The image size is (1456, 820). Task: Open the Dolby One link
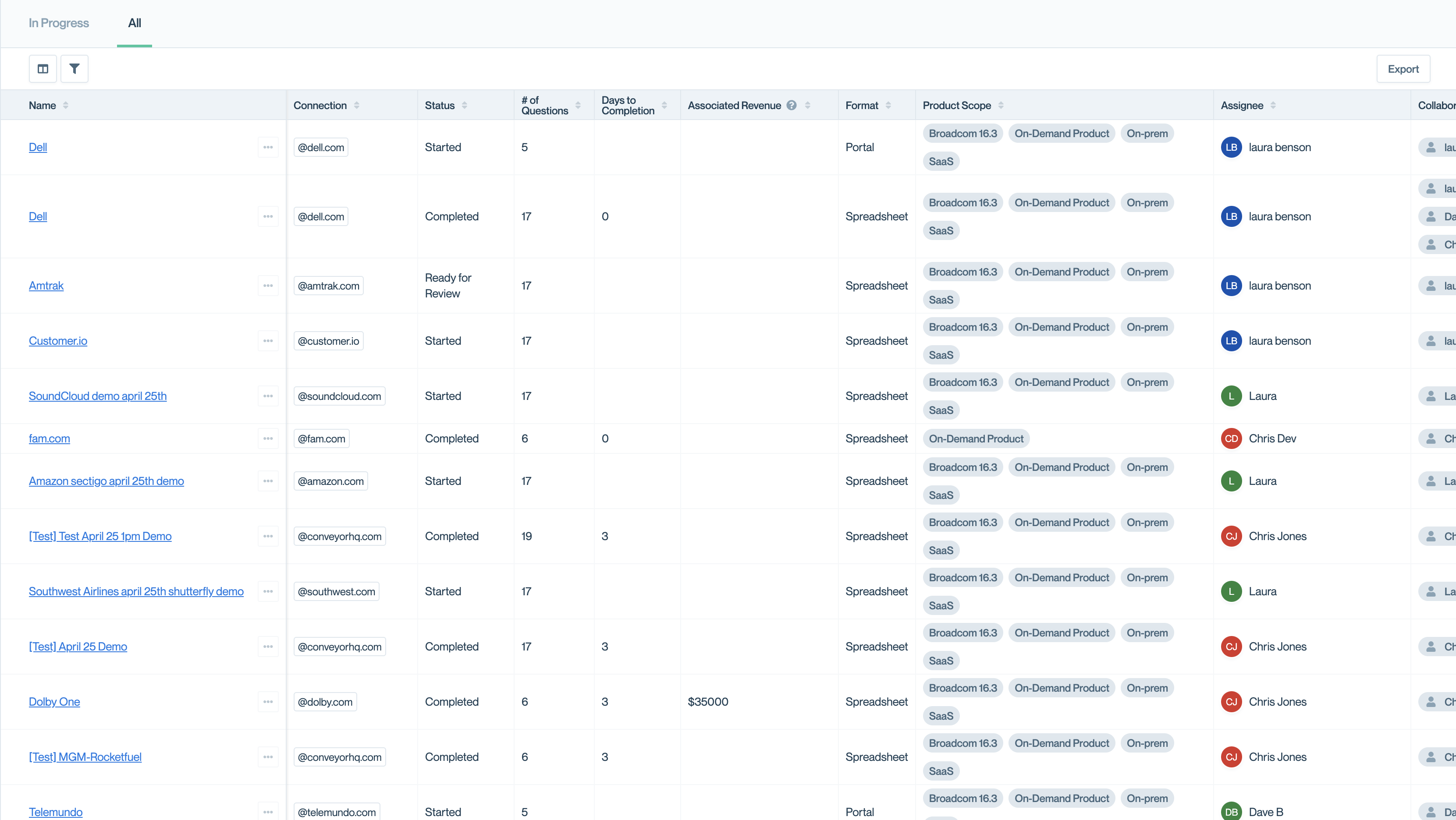pyautogui.click(x=54, y=702)
